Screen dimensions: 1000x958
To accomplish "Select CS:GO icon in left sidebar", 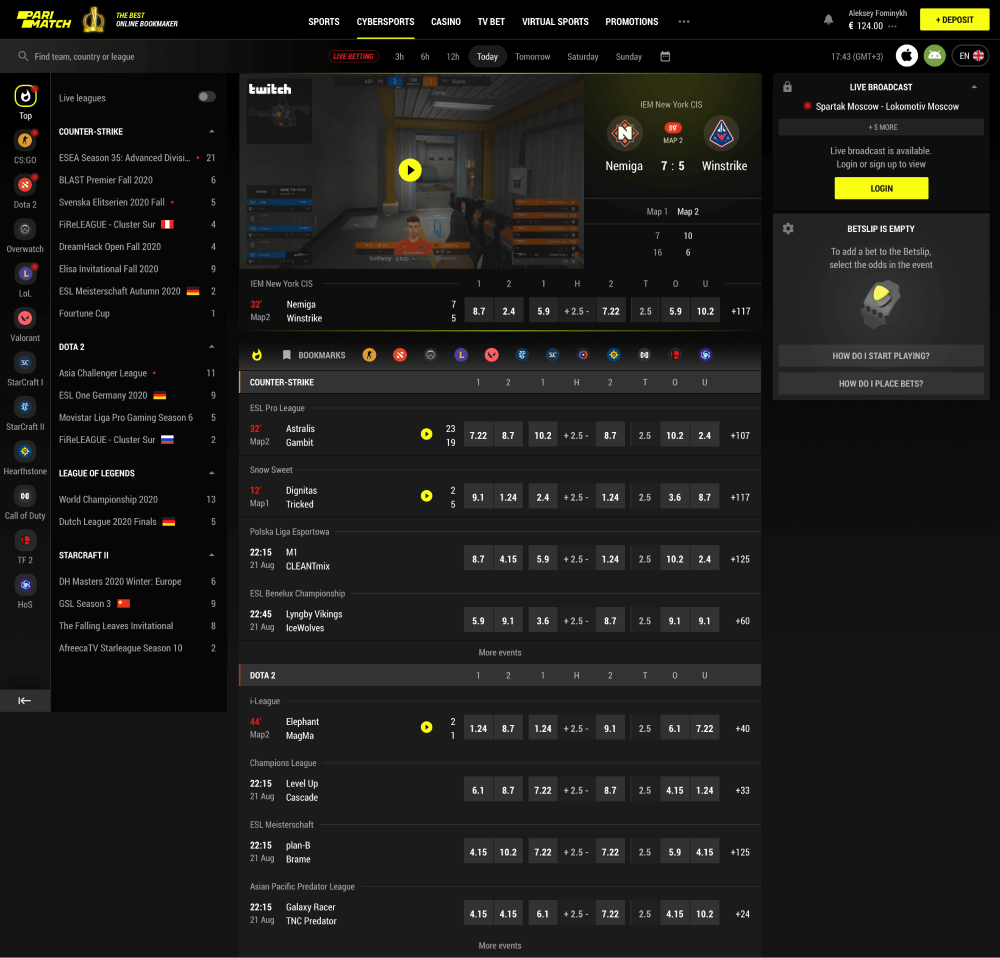I will [x=25, y=140].
